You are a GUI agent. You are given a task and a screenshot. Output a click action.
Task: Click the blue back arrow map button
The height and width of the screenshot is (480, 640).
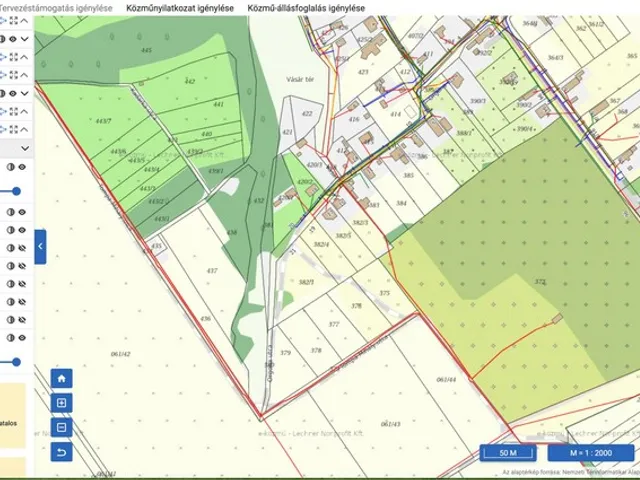tap(62, 451)
